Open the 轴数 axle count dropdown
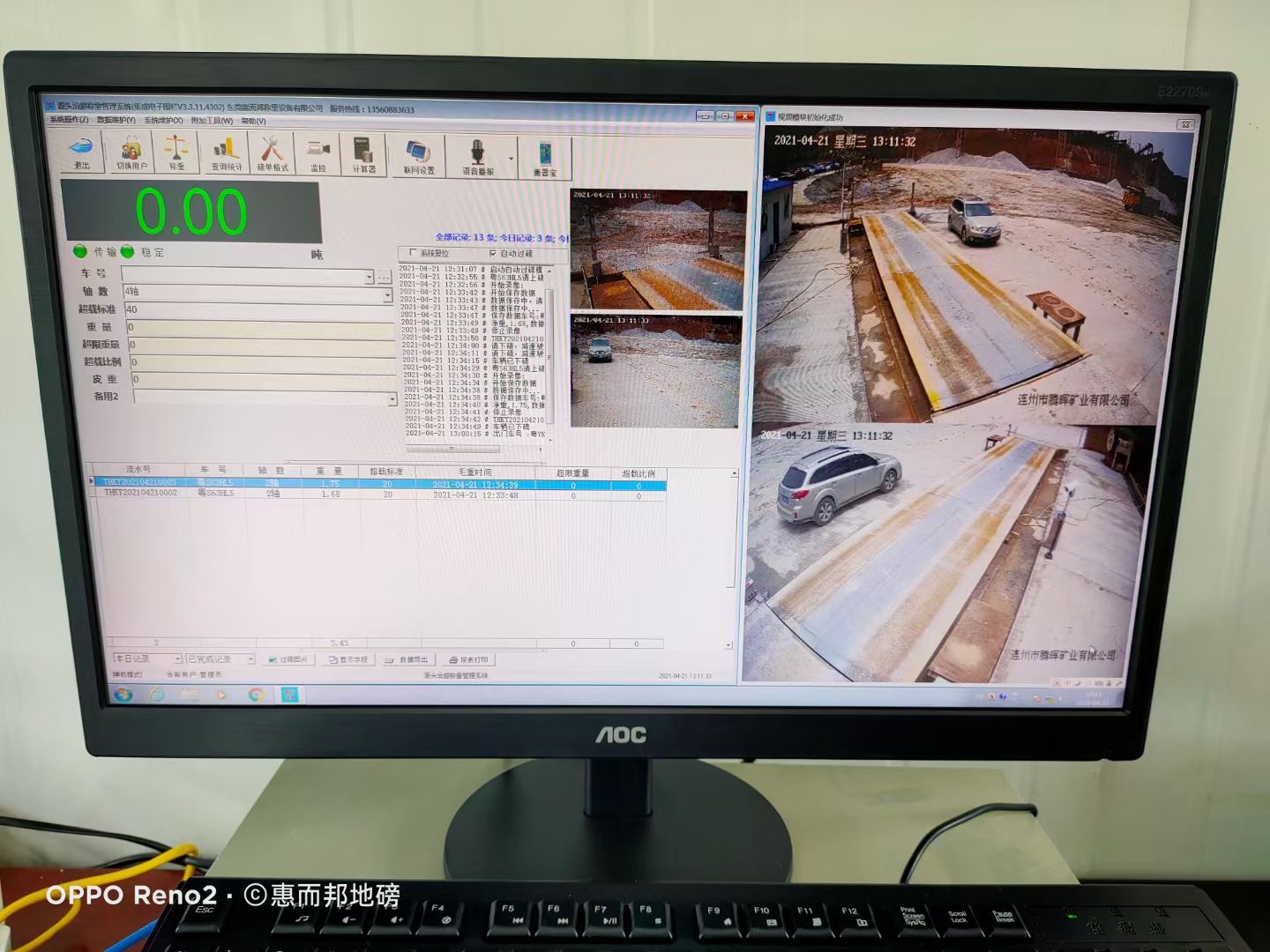 (386, 295)
